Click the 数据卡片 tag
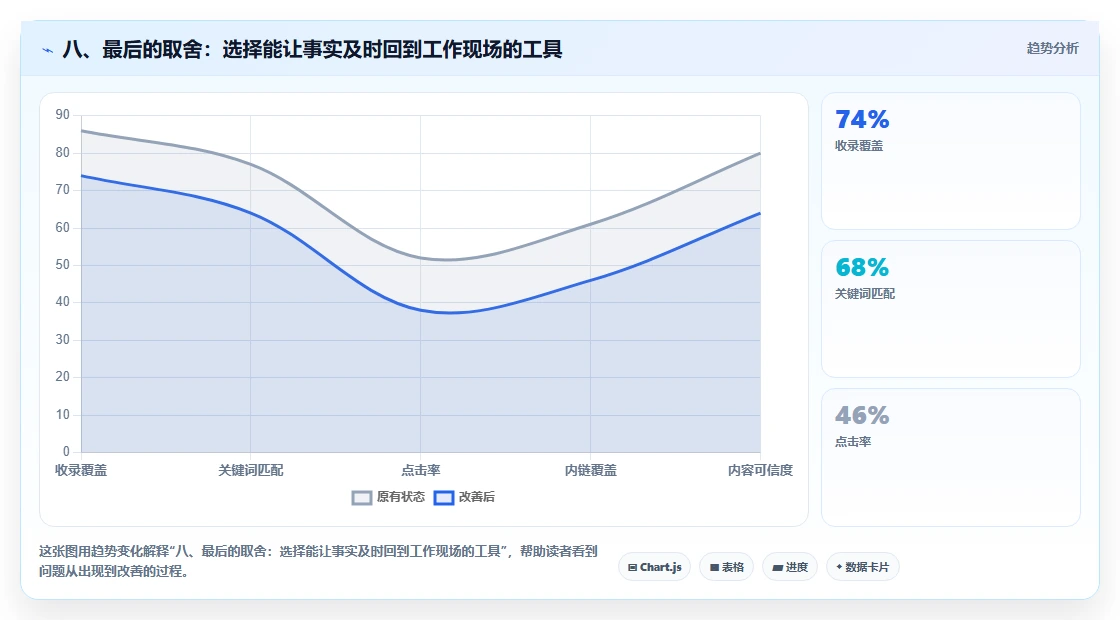 coord(863,567)
